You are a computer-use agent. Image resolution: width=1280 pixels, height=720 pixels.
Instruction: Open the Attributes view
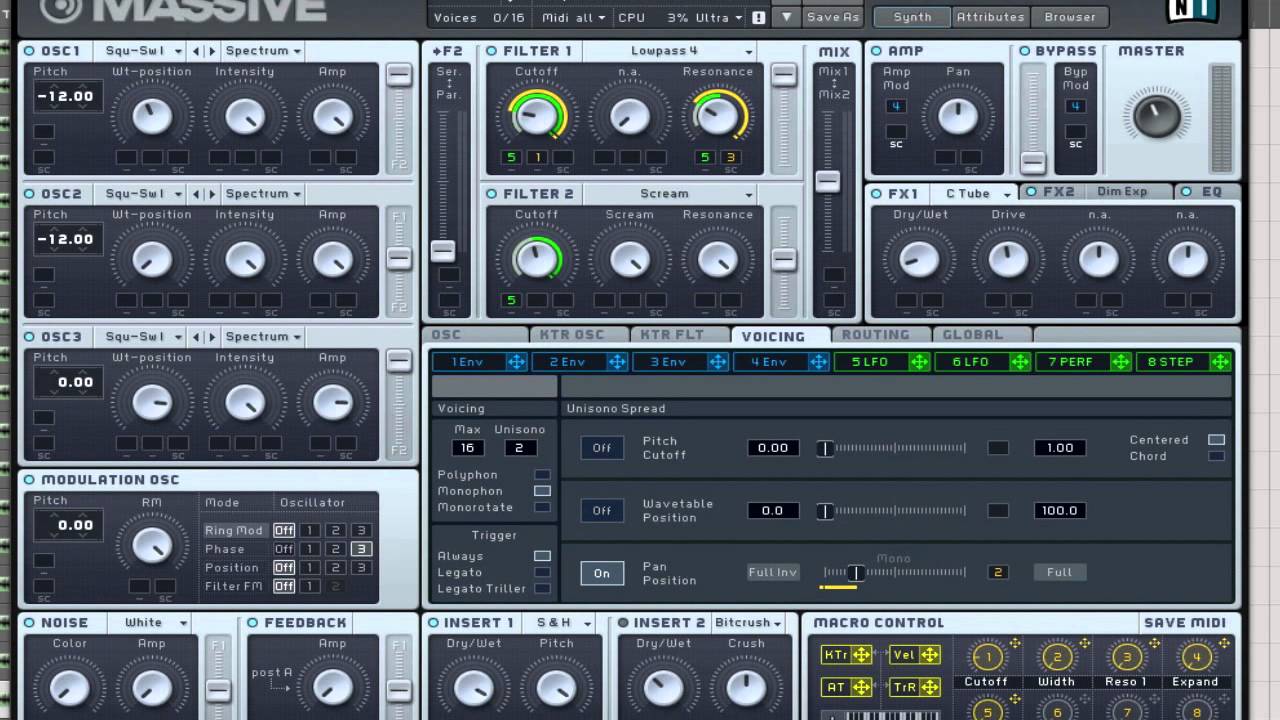coord(990,17)
